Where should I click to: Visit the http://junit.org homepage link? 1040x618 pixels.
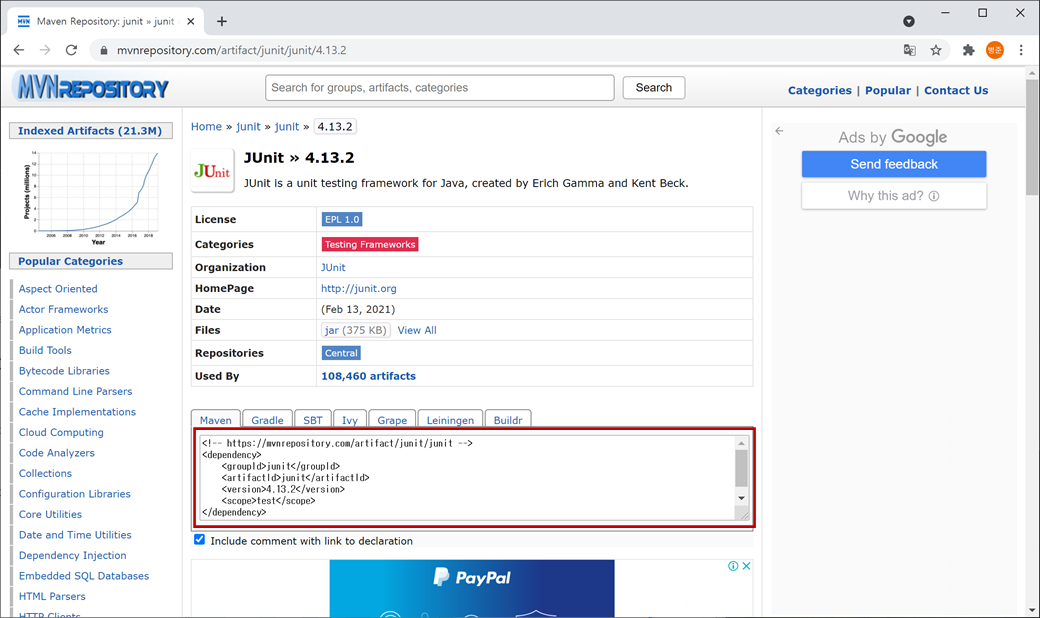coord(359,288)
